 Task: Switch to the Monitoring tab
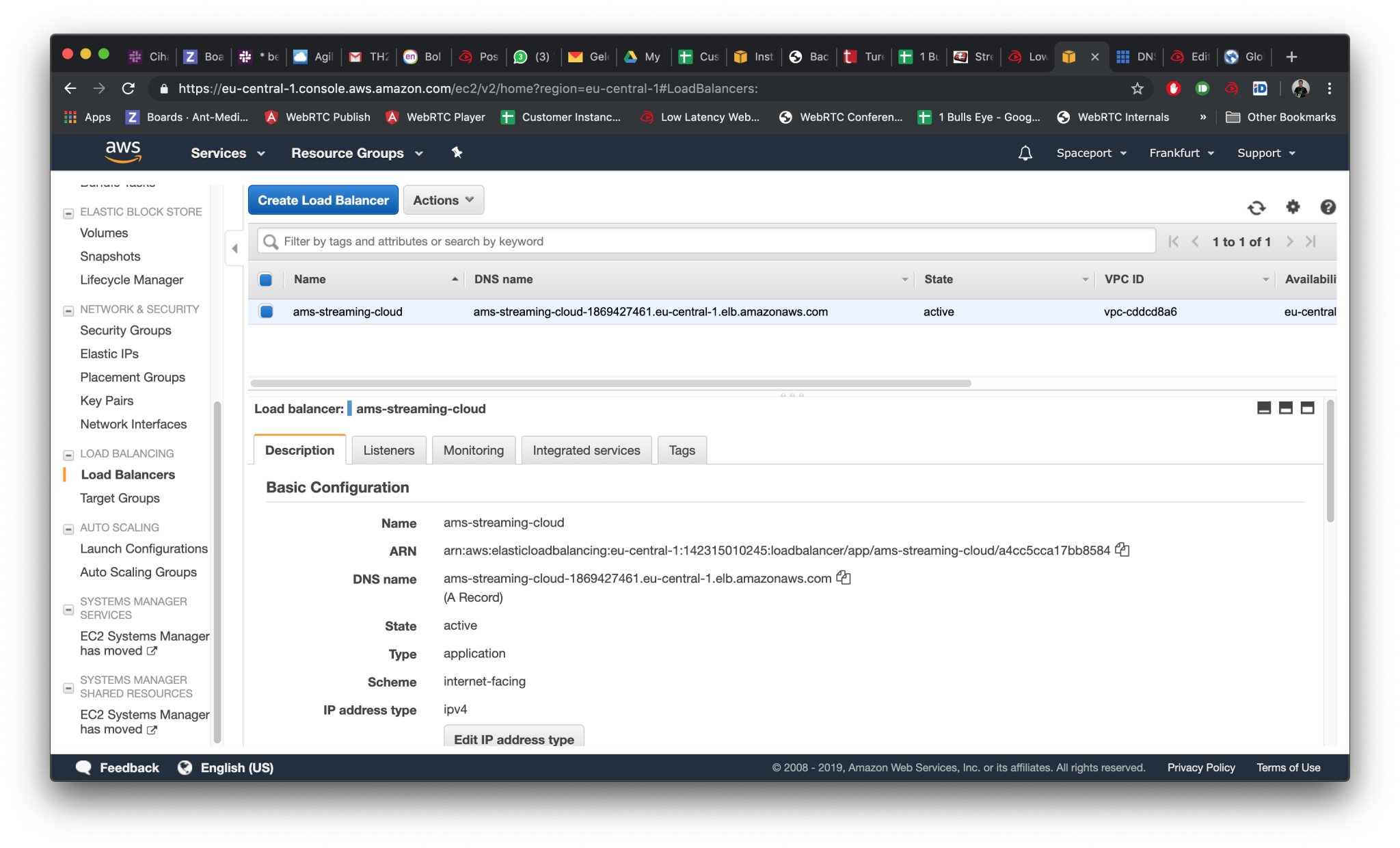point(474,450)
